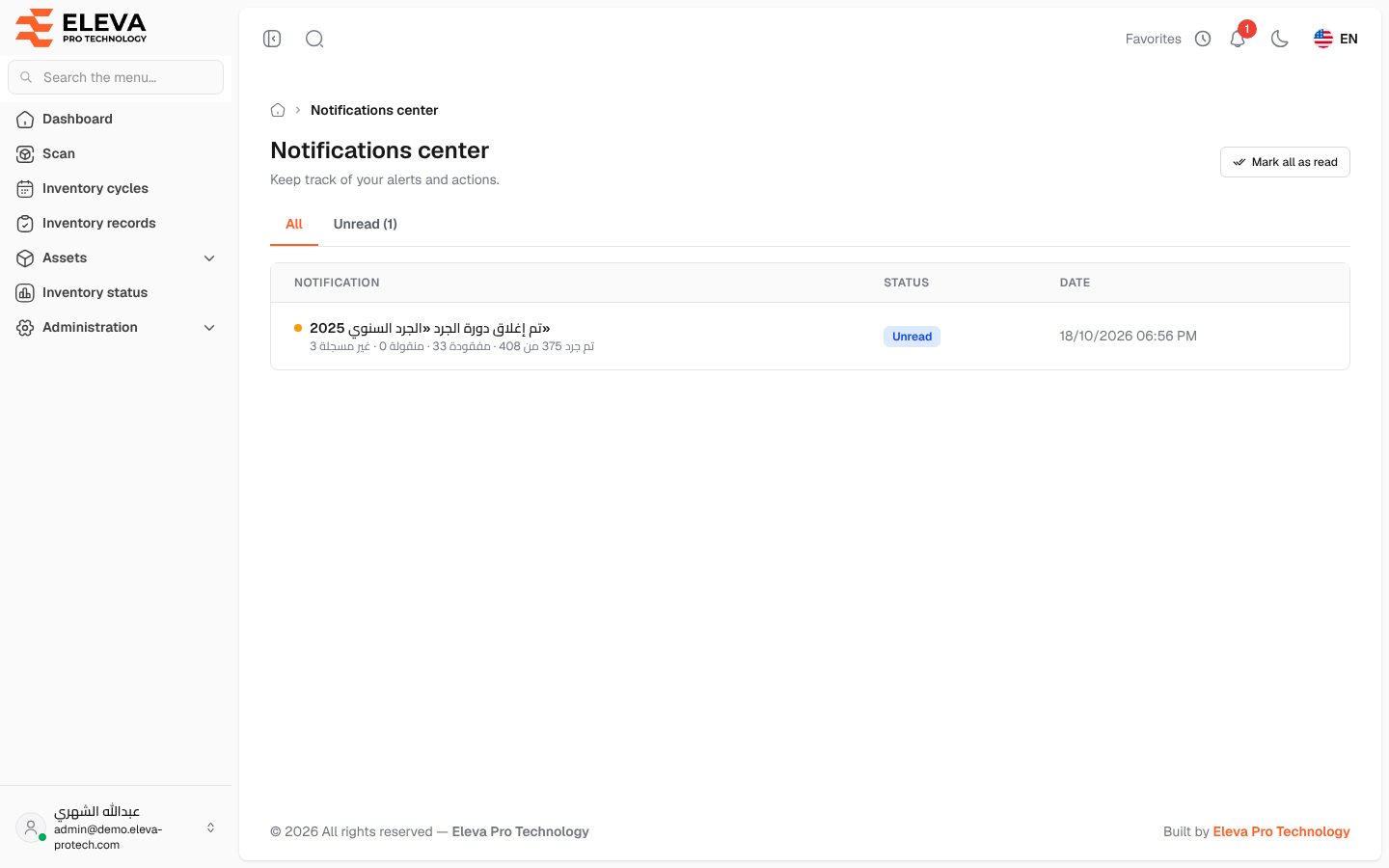Click the Notifications center breadcrumb text

pos(374,110)
